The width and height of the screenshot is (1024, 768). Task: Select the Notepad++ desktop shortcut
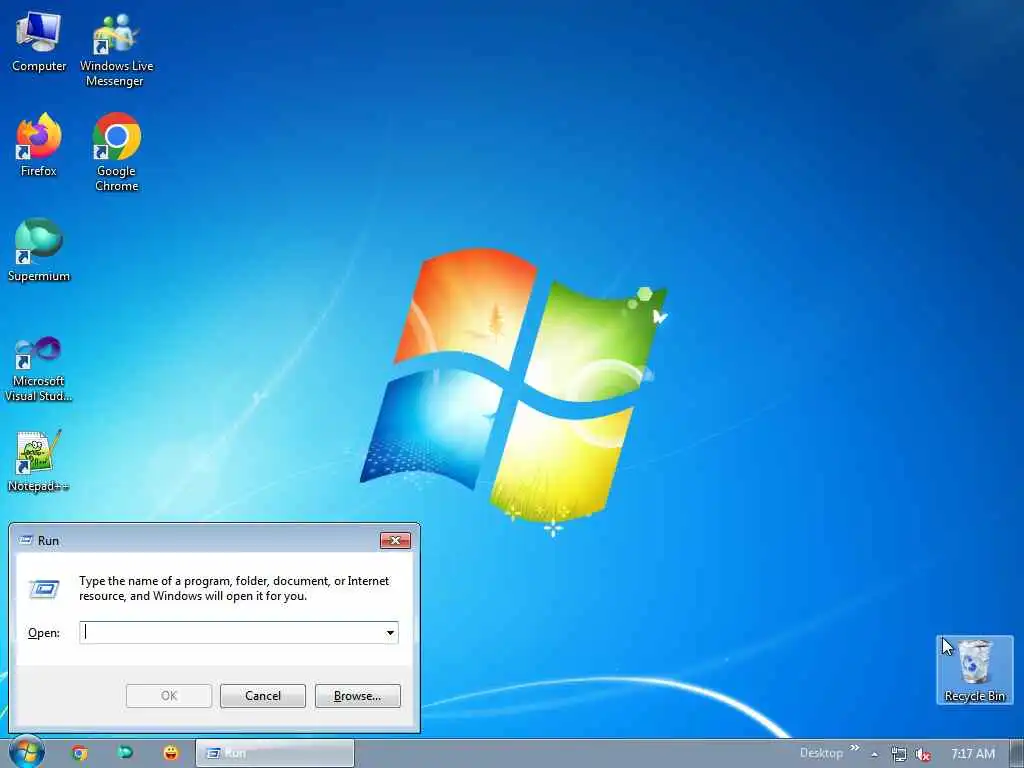coord(37,460)
